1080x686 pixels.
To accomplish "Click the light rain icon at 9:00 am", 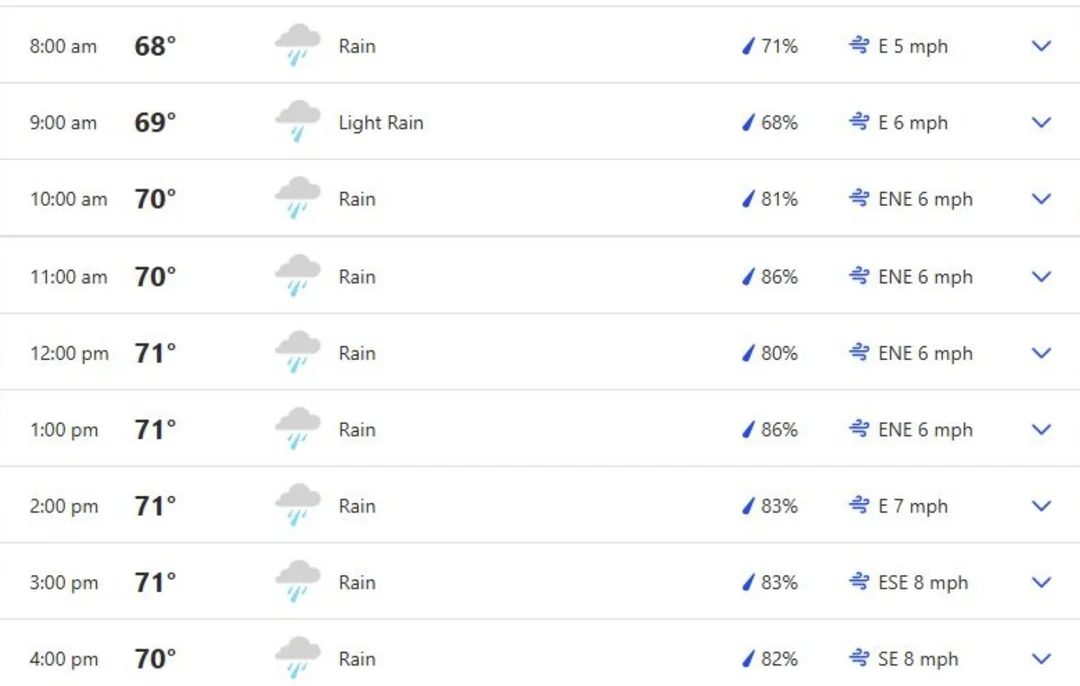I will [298, 122].
